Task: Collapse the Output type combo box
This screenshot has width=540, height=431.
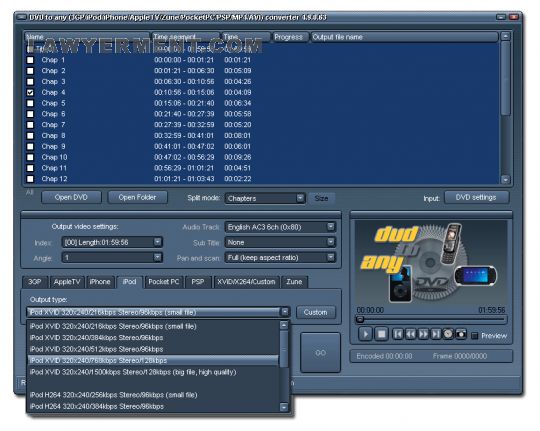Action: pos(284,312)
